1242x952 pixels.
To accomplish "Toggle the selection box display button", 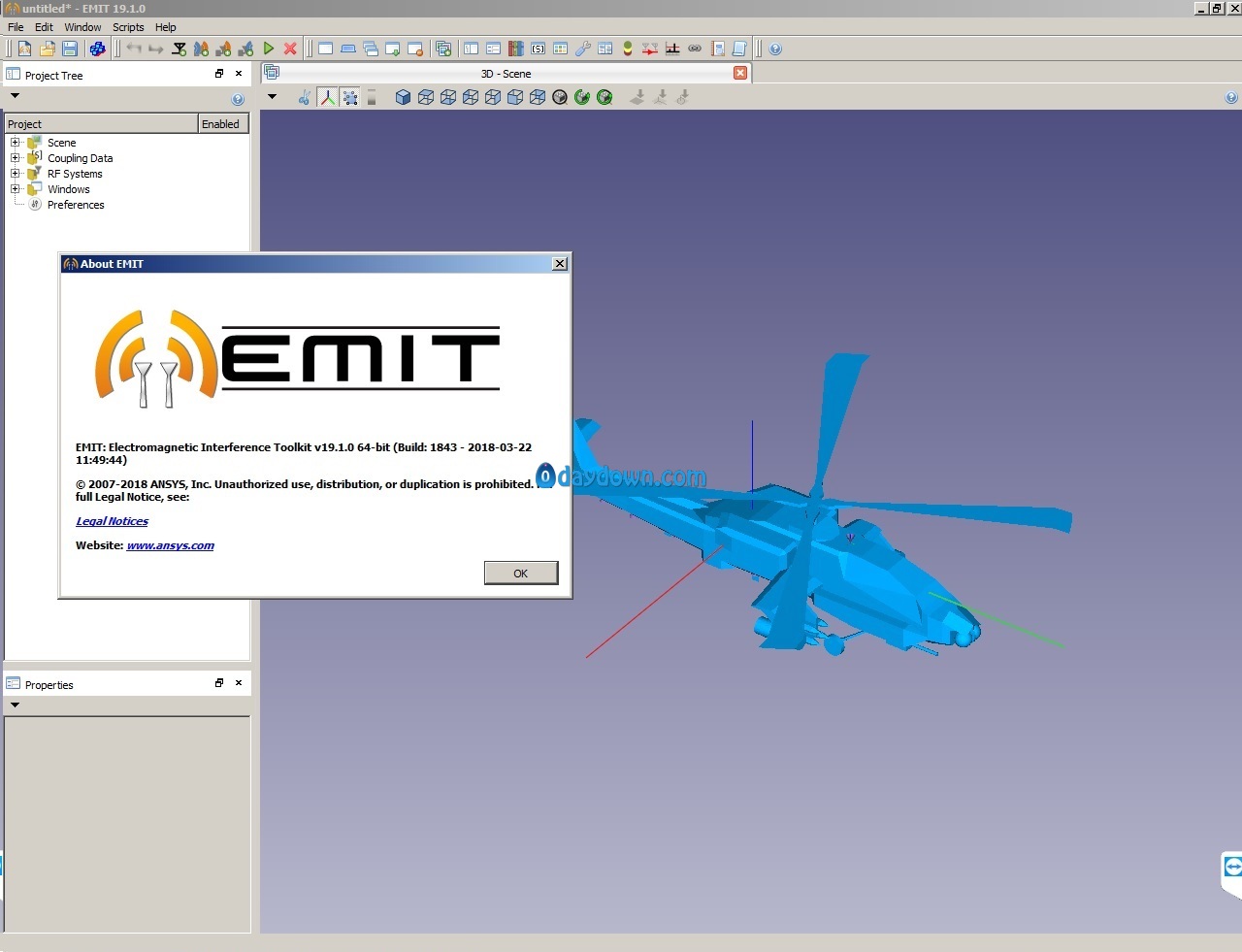I will click(x=350, y=97).
